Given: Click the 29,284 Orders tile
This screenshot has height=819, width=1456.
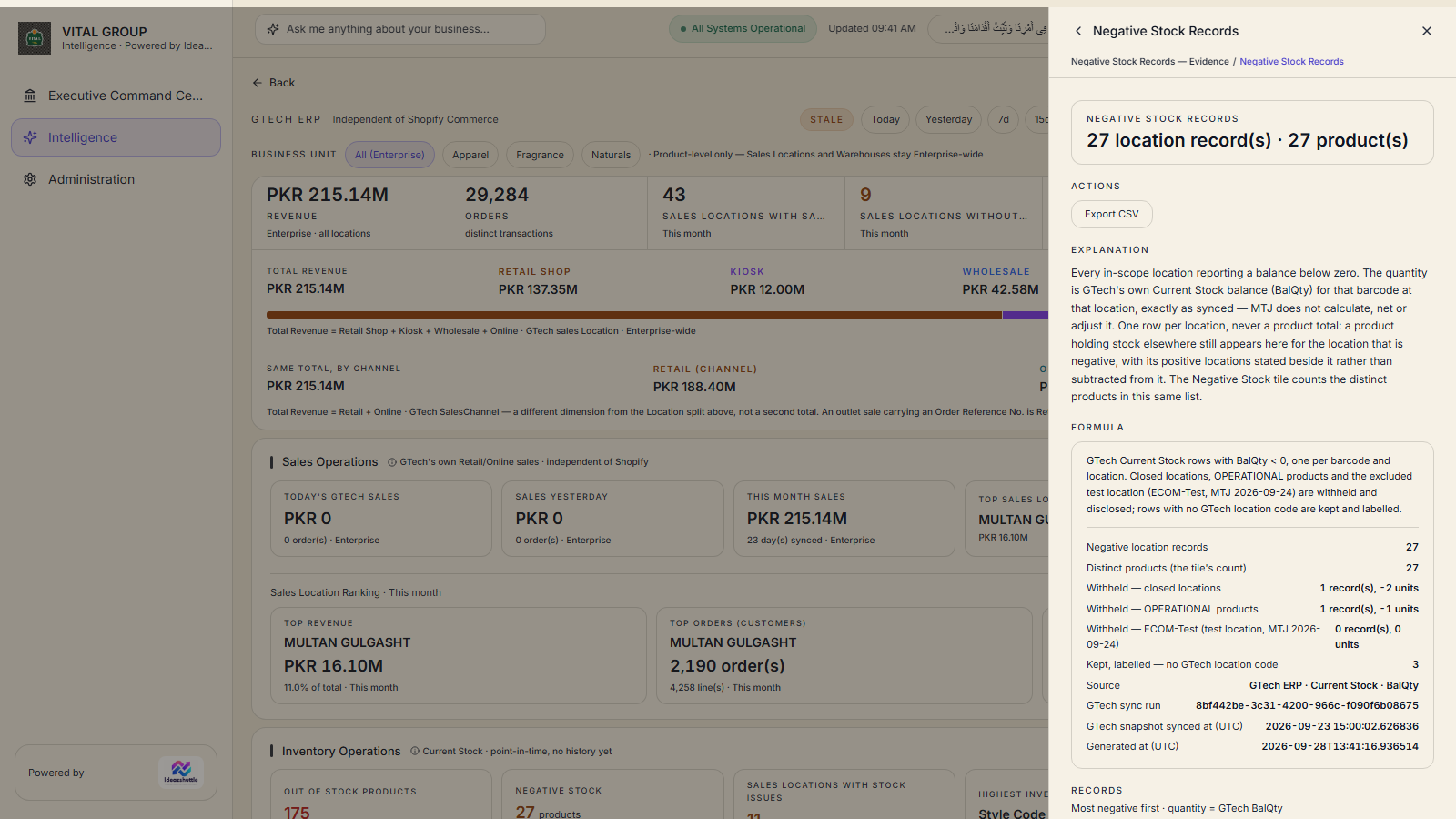Looking at the screenshot, I should 549,213.
